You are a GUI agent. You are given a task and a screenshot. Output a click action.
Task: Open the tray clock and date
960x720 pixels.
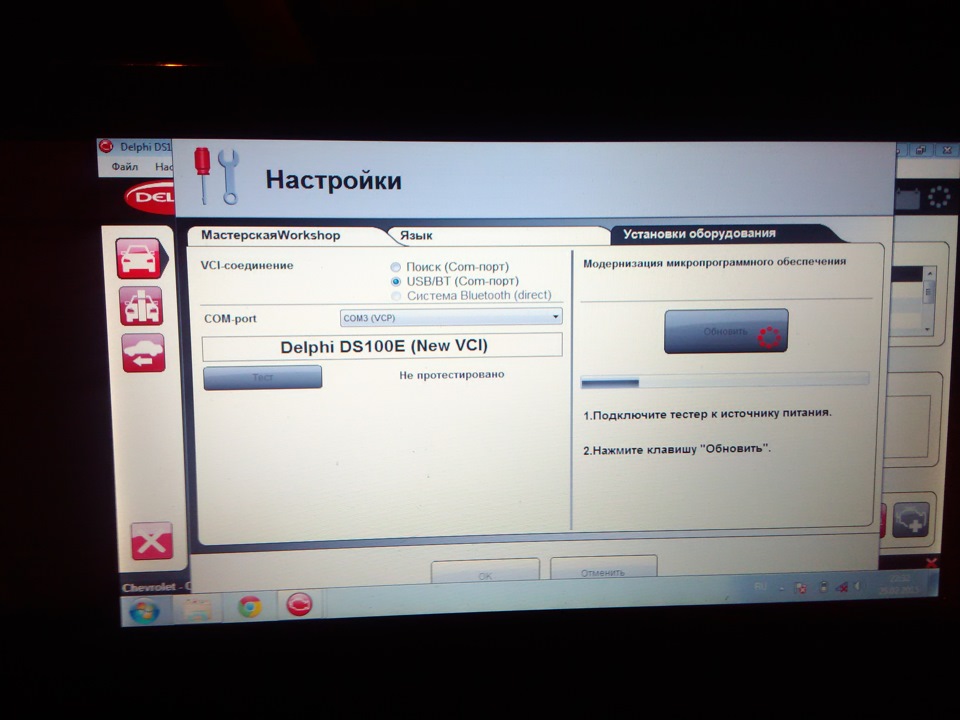(x=900, y=583)
